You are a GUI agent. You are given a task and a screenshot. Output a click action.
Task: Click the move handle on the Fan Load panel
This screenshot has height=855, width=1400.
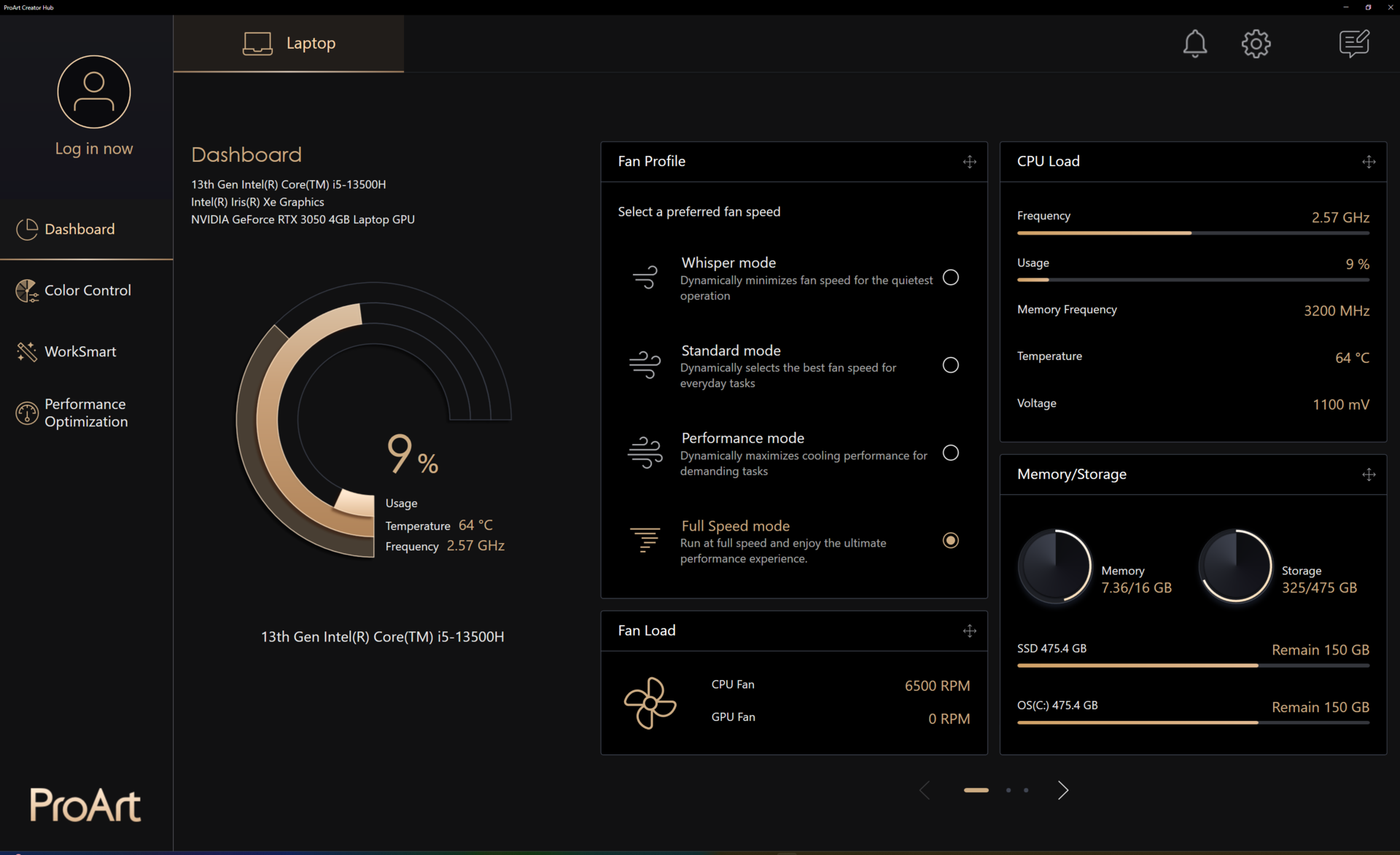[969, 631]
